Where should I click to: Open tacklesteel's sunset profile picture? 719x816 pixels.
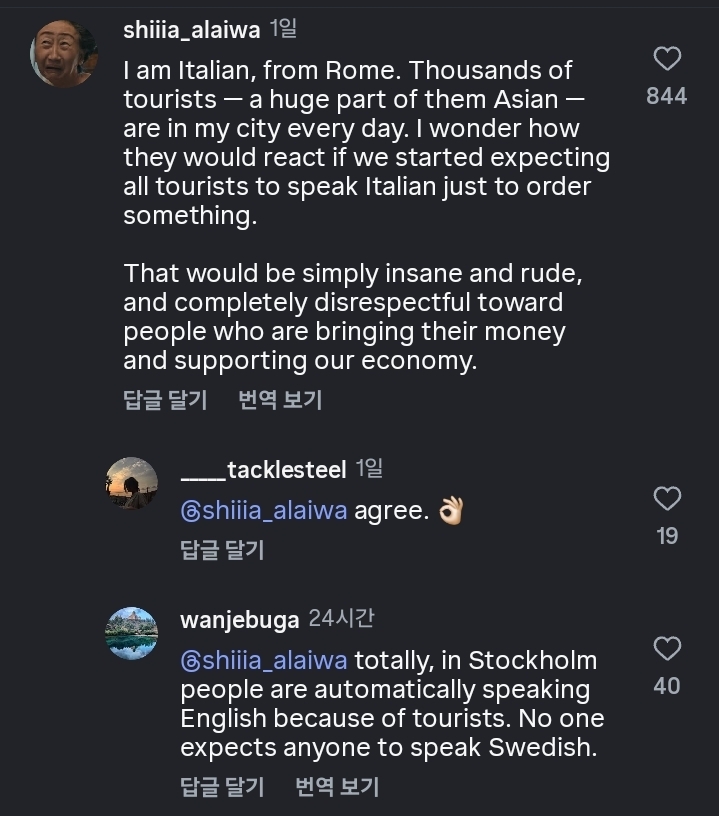(132, 483)
